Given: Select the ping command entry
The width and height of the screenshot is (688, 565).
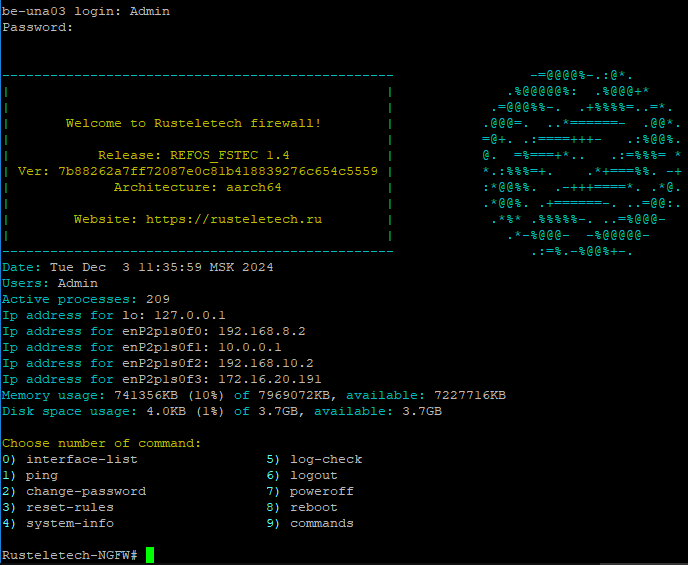Looking at the screenshot, I should coord(30,476).
